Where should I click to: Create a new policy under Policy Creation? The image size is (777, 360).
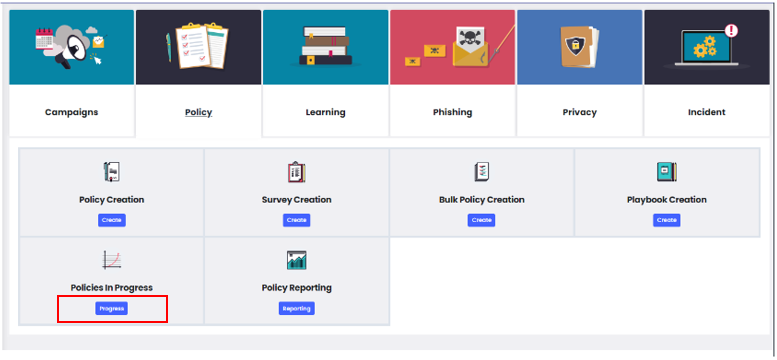click(111, 220)
